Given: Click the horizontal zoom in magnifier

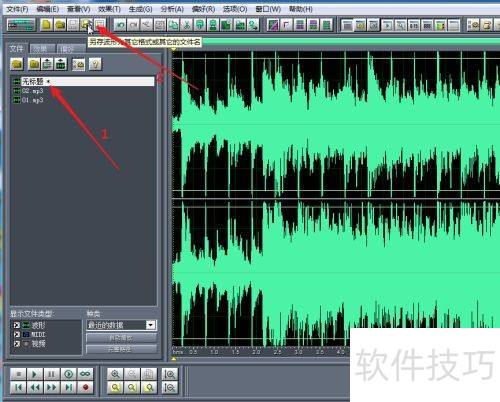Looking at the screenshot, I should pos(115,374).
